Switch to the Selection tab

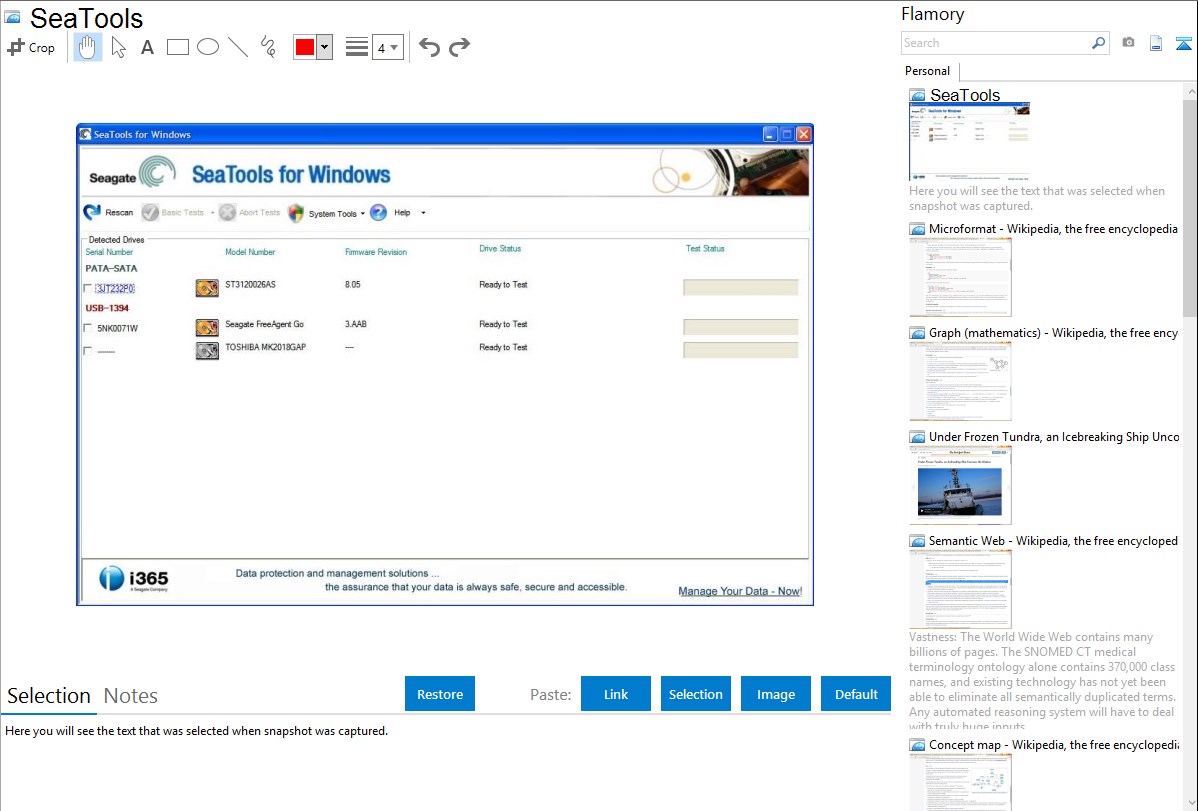(x=49, y=696)
